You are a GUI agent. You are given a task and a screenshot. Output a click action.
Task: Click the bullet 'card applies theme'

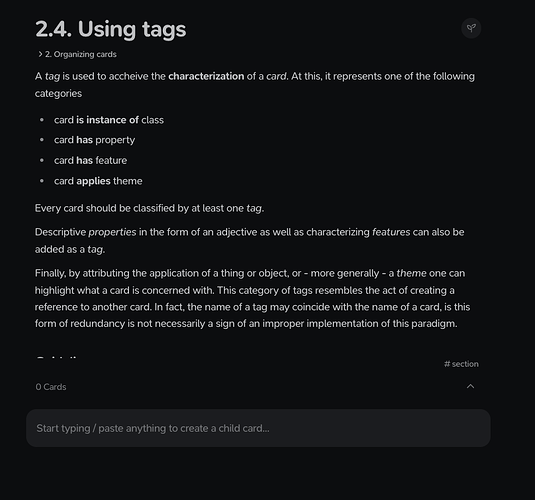tap(98, 181)
